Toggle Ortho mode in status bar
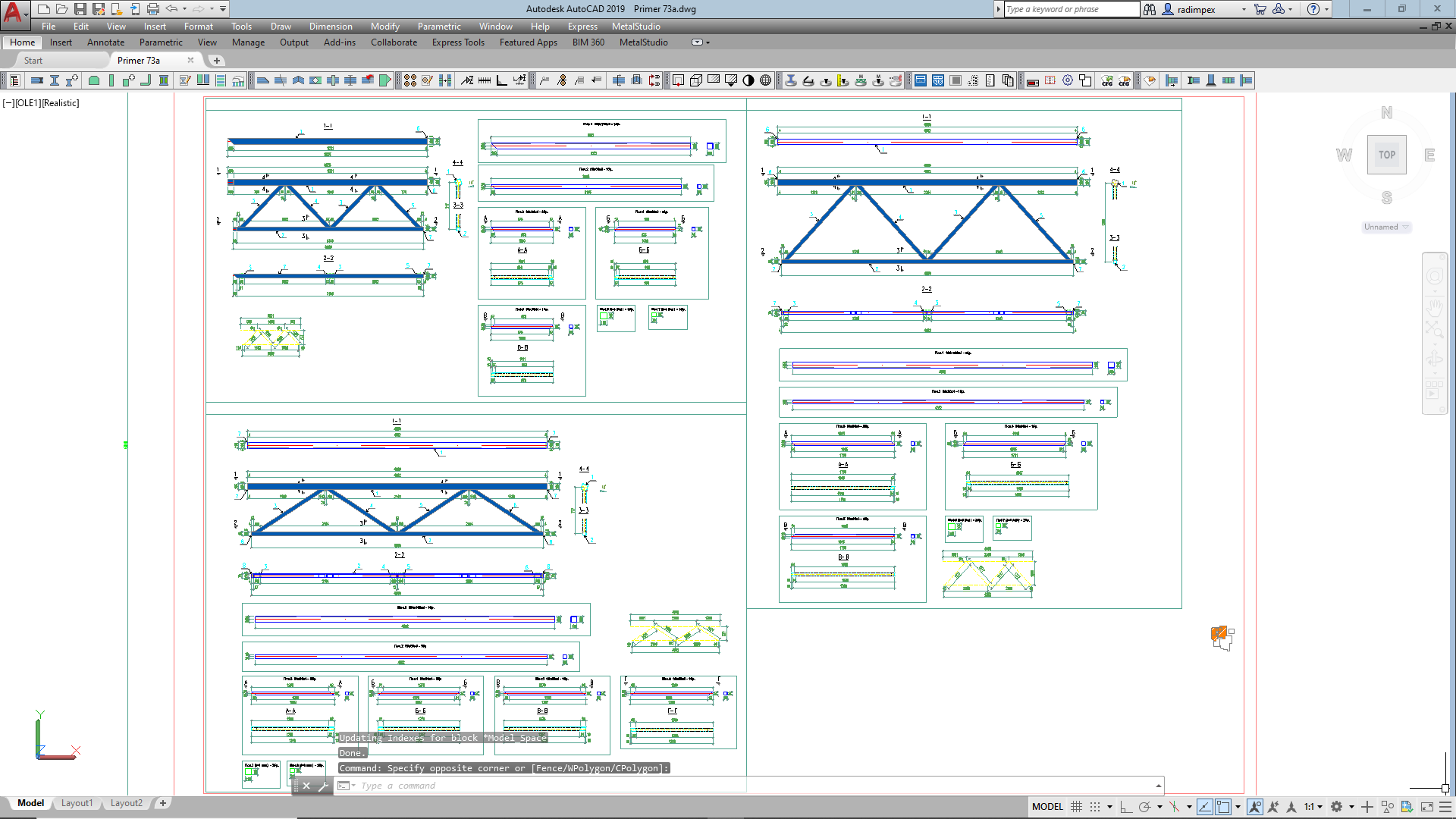The image size is (1456, 819). tap(1125, 807)
